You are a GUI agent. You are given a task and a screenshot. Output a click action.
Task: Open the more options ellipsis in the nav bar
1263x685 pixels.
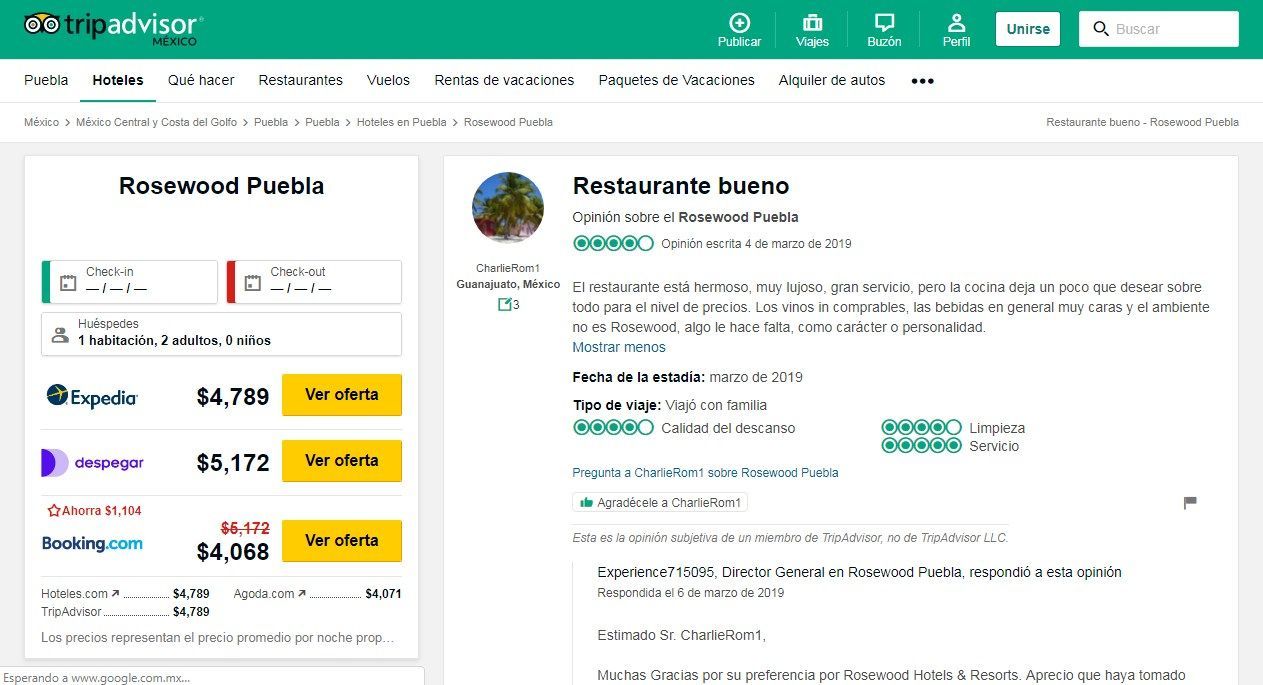tap(922, 81)
